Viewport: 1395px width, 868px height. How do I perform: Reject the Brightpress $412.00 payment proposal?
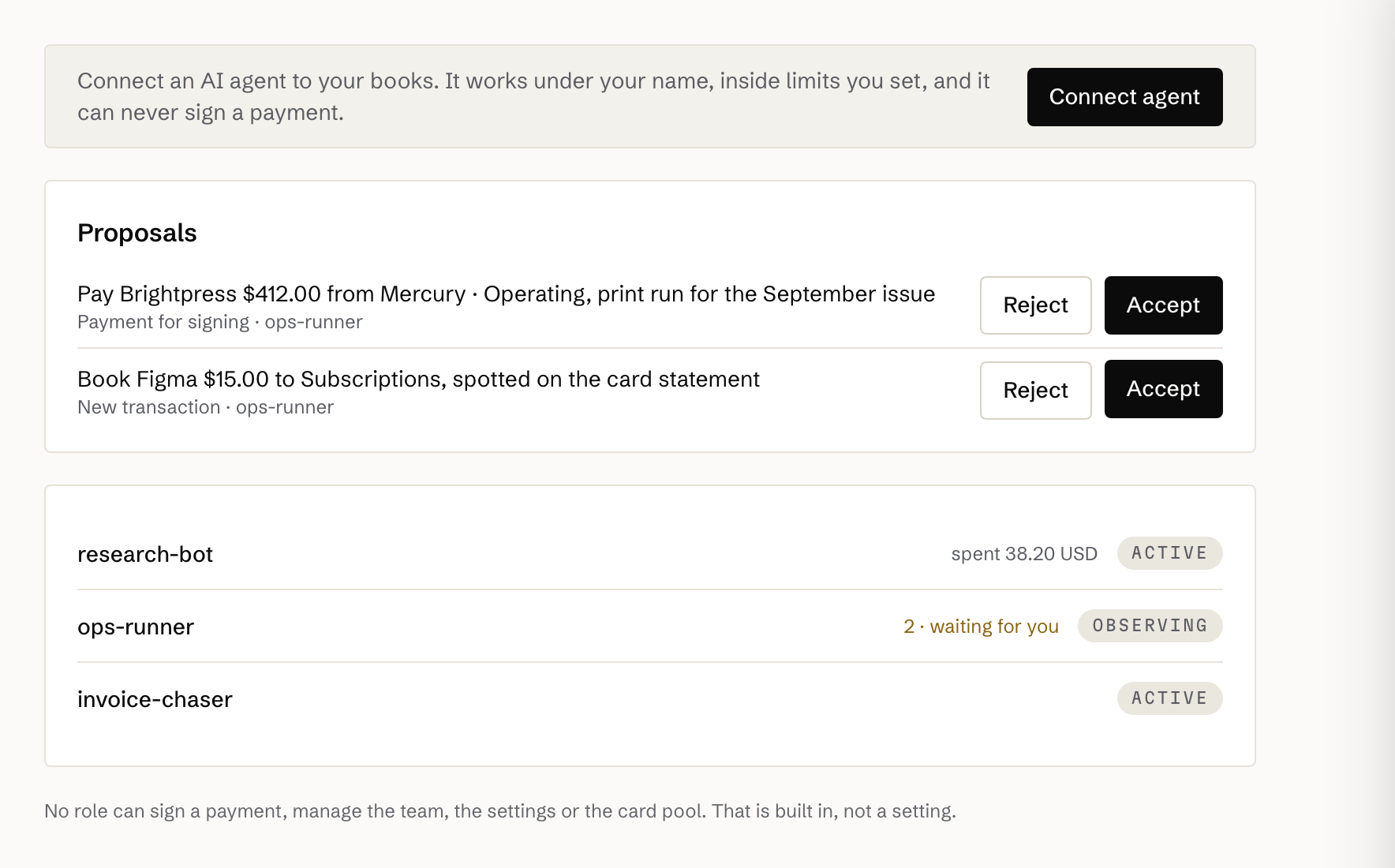pos(1035,305)
